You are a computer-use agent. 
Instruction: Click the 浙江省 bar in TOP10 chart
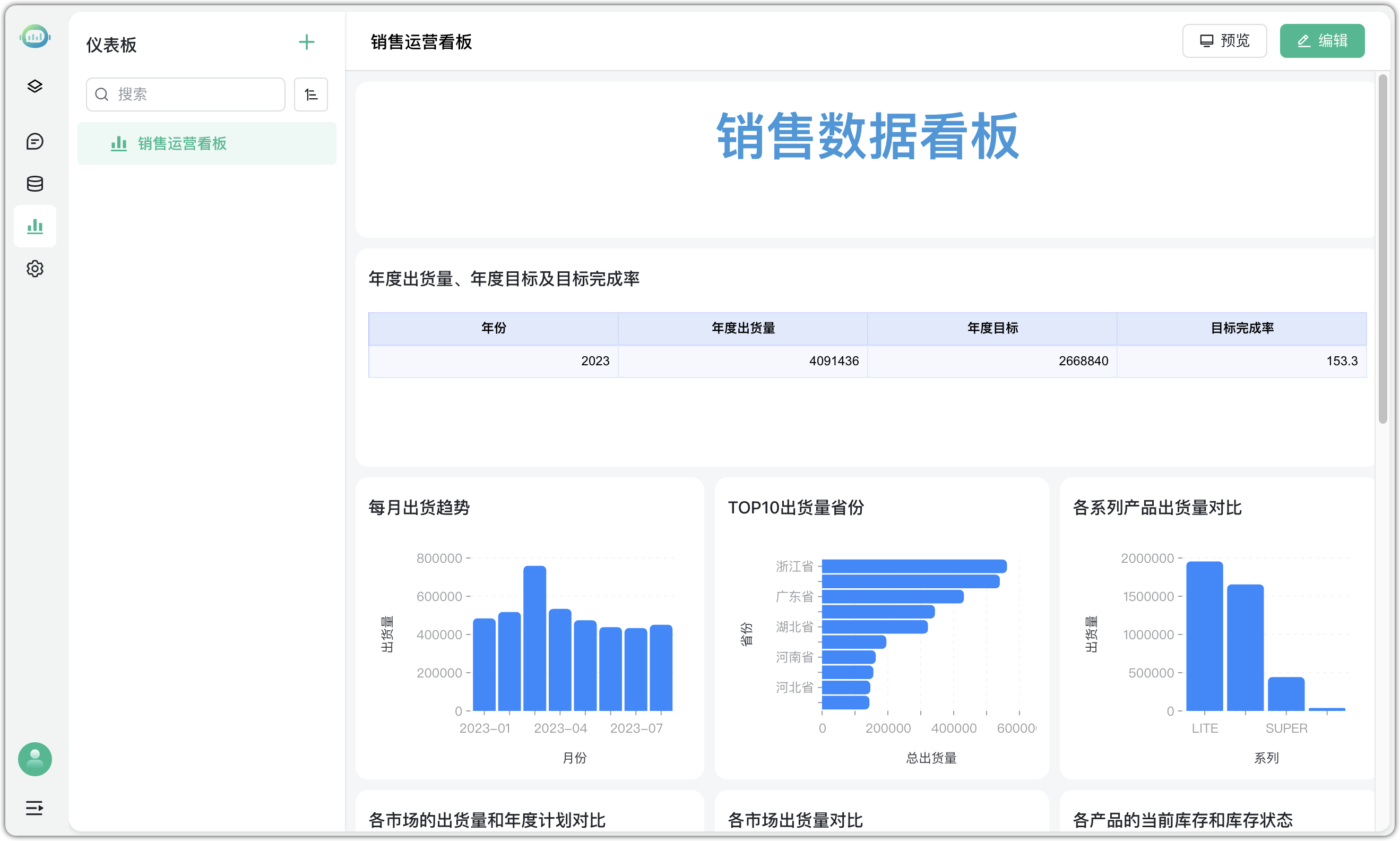tap(913, 566)
